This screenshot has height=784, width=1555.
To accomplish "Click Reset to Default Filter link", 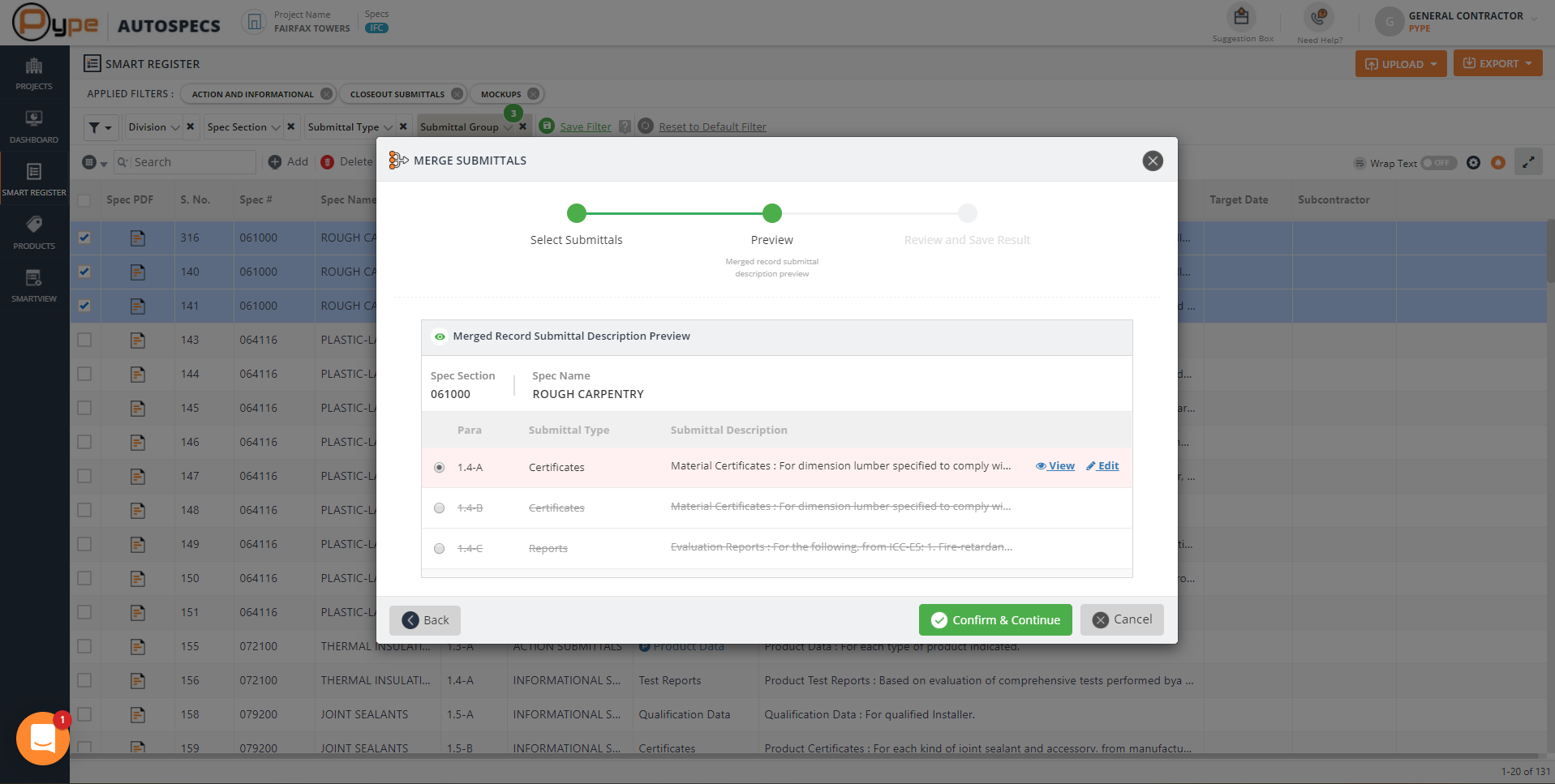I will click(x=712, y=127).
